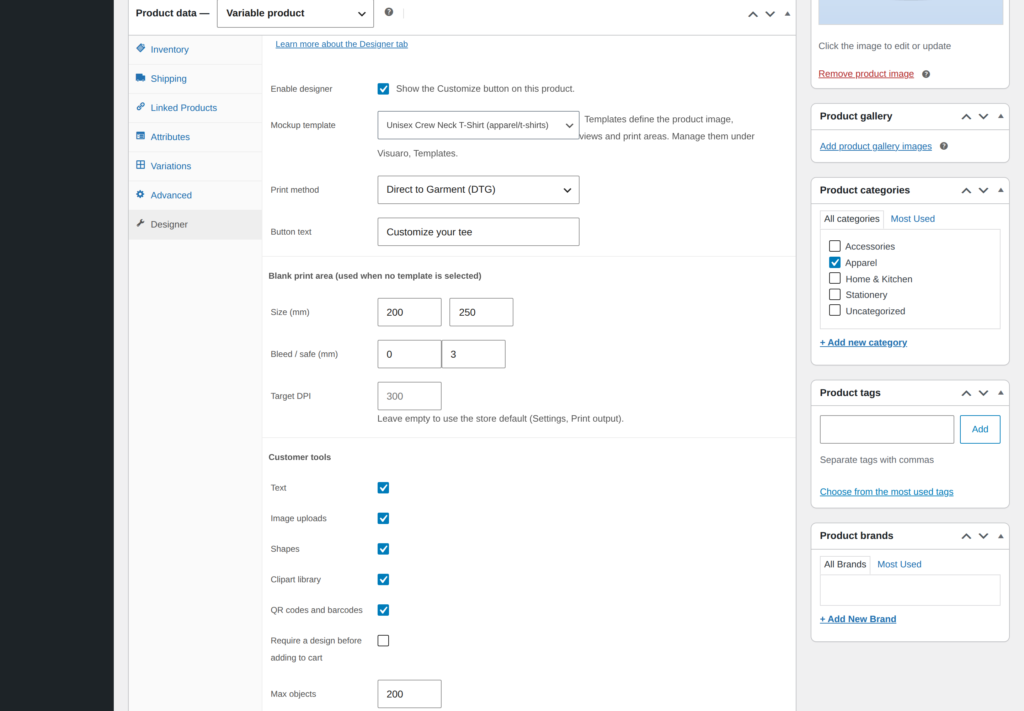The image size is (1024, 711).
Task: Click the Inventory tag icon
Action: [140, 48]
